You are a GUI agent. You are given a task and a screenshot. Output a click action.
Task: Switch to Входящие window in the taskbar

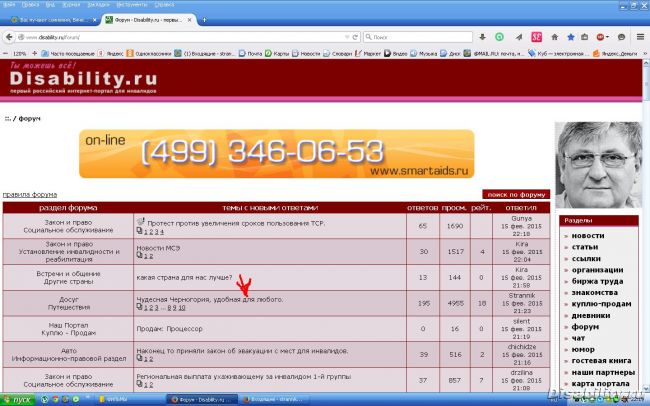pyautogui.click(x=274, y=400)
